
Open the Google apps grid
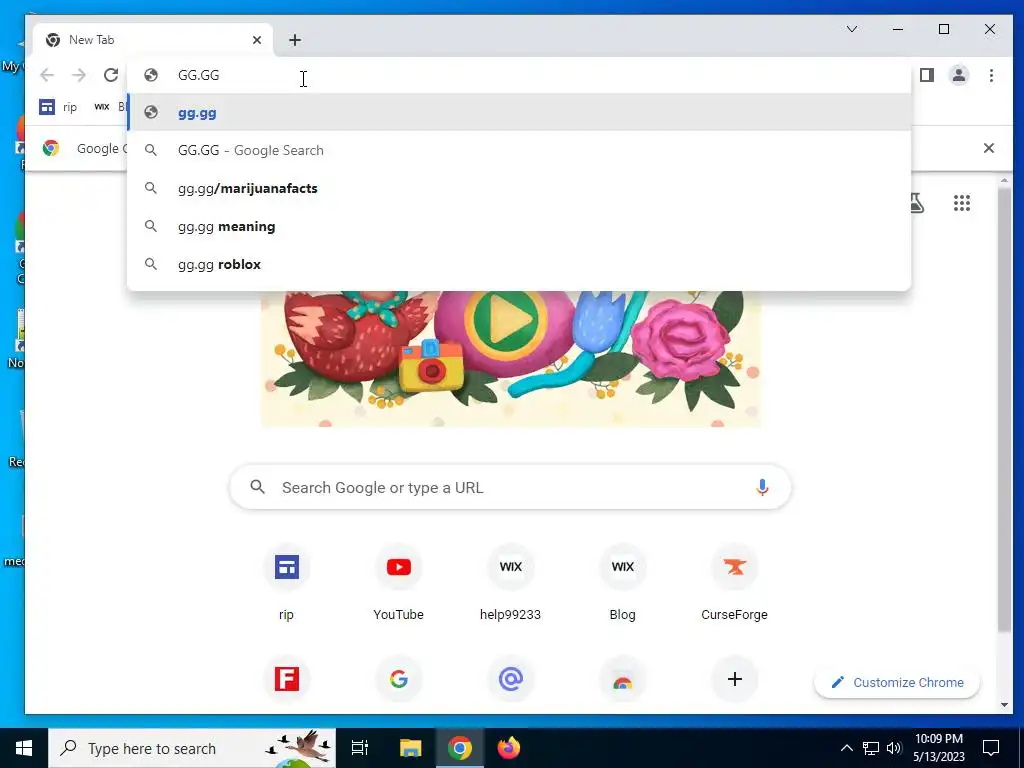[961, 203]
